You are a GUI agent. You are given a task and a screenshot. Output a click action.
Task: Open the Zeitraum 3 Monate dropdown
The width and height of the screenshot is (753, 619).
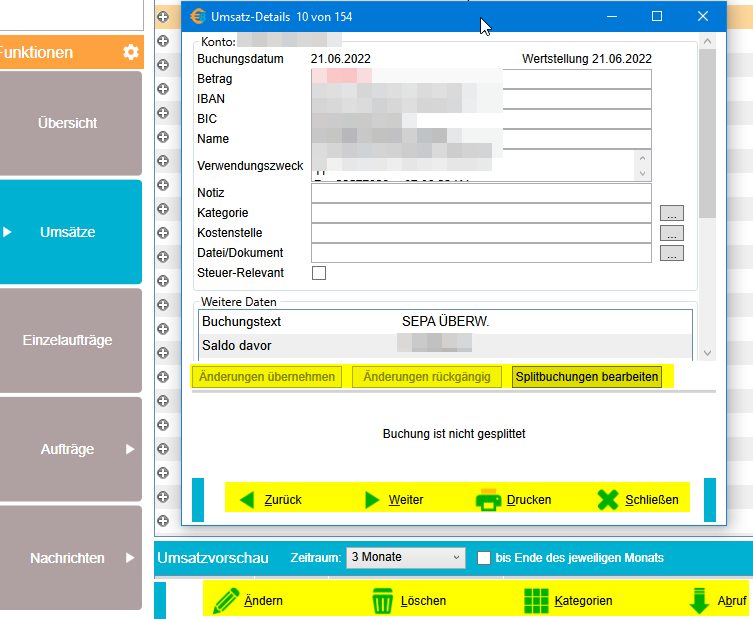(406, 558)
